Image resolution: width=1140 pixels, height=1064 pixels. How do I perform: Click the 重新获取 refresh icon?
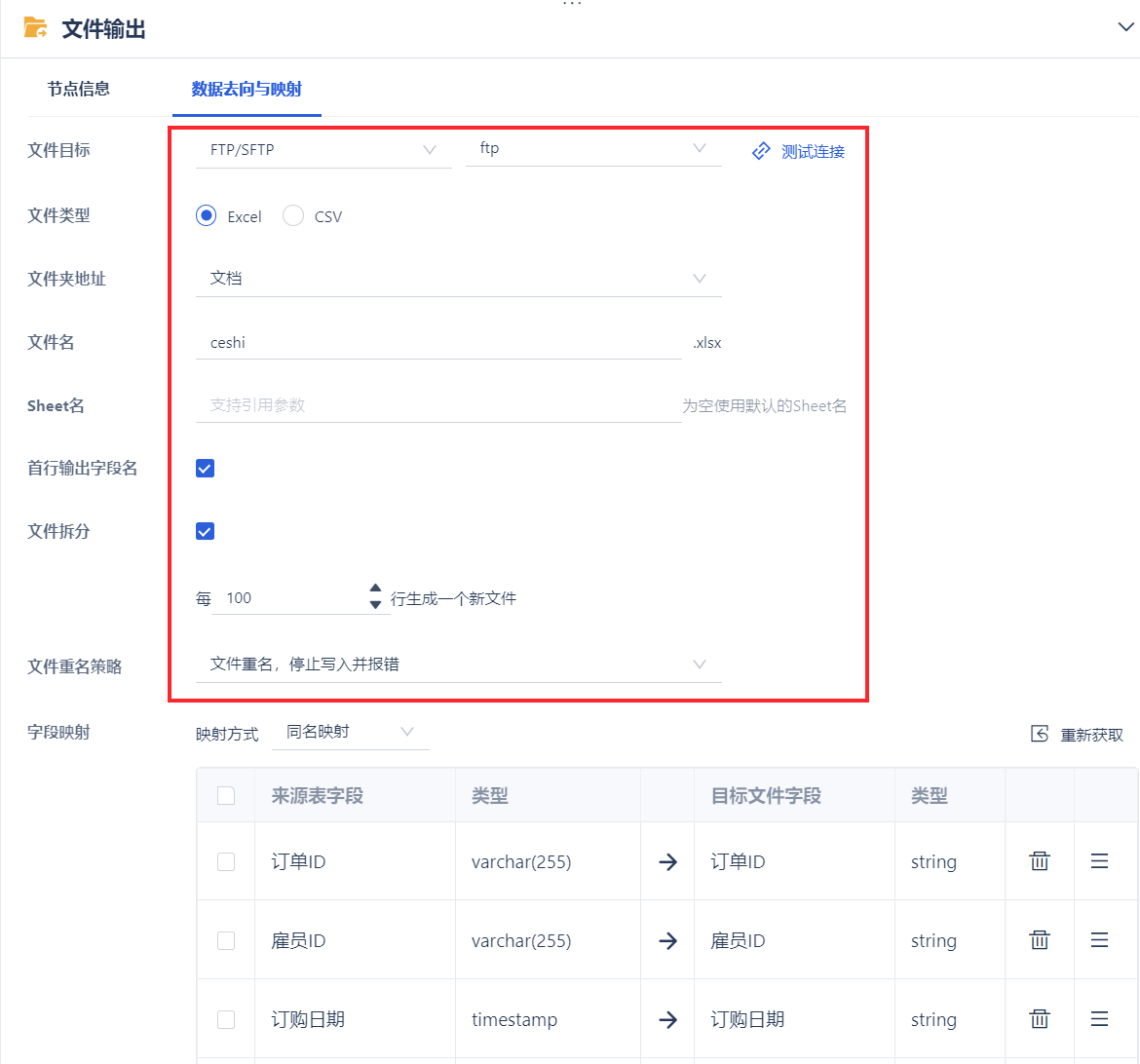tap(1040, 734)
